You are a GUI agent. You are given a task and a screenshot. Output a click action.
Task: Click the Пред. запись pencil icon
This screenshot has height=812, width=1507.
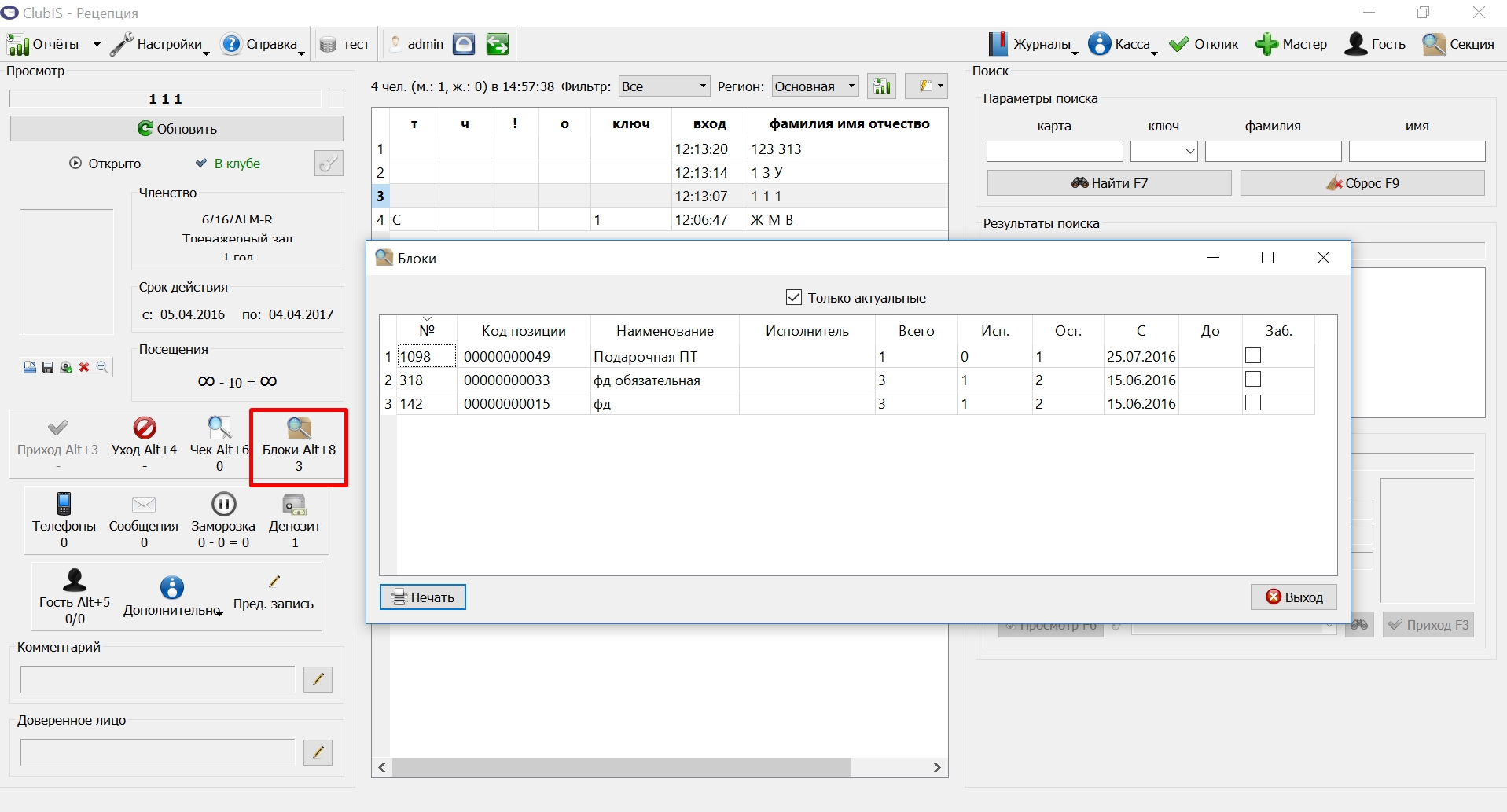274,582
